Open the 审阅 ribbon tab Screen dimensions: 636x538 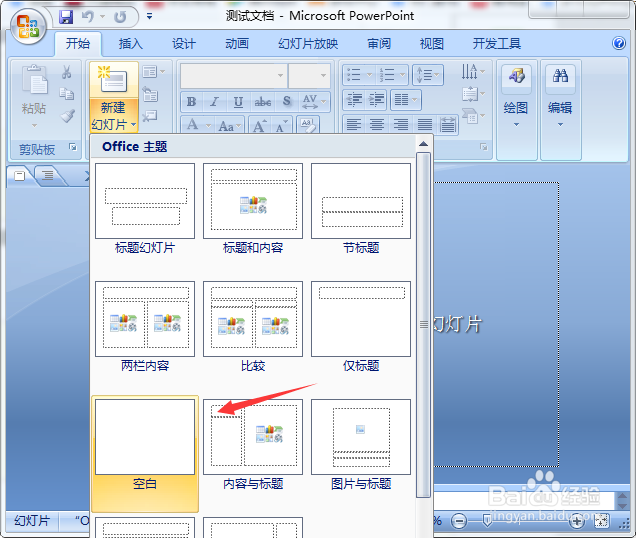[x=379, y=43]
